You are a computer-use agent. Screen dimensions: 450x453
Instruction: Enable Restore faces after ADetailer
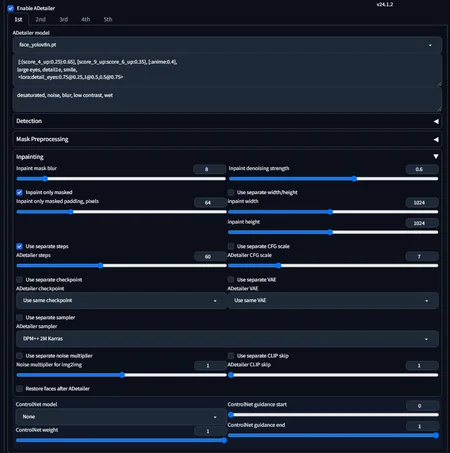pyautogui.click(x=19, y=389)
